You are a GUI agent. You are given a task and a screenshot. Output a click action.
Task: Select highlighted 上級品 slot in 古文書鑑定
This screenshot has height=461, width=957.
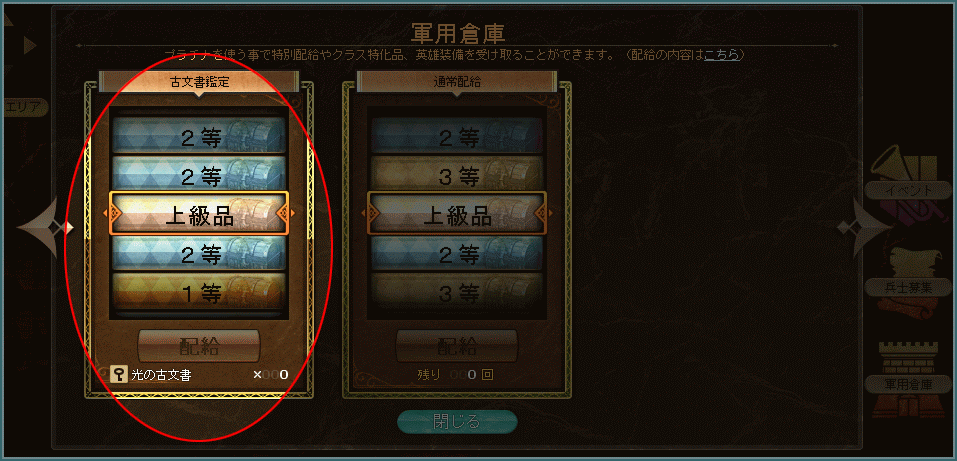(x=199, y=213)
